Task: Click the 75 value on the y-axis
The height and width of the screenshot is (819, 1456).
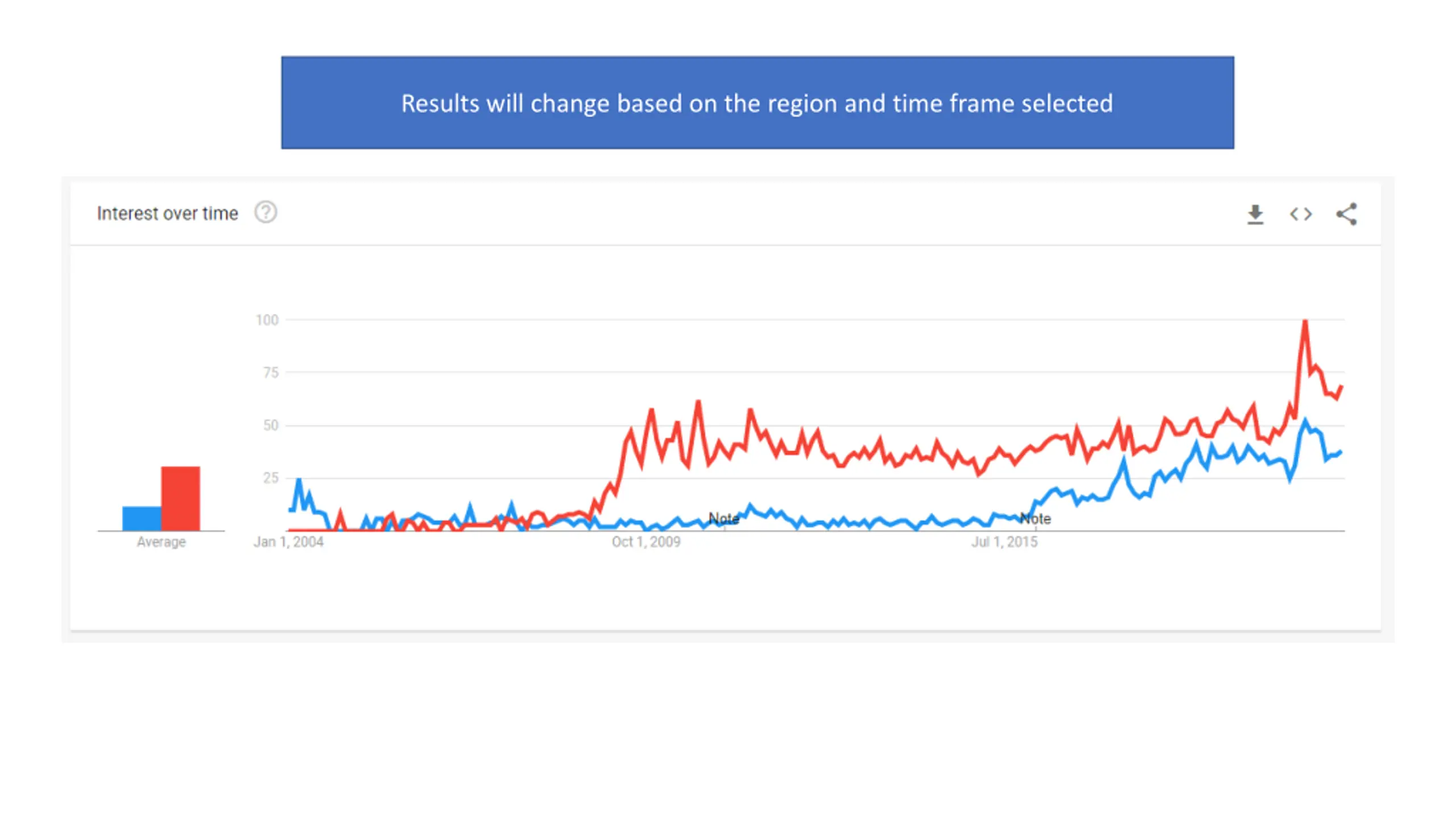Action: [271, 373]
